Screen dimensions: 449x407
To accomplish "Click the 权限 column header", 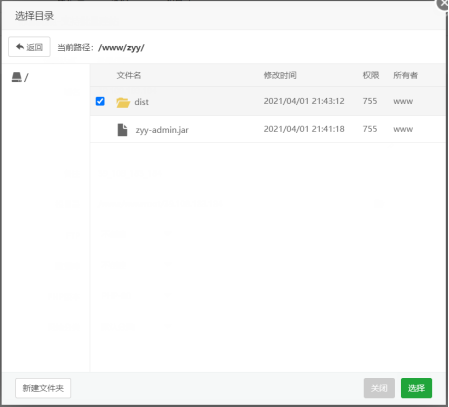I will (x=371, y=75).
